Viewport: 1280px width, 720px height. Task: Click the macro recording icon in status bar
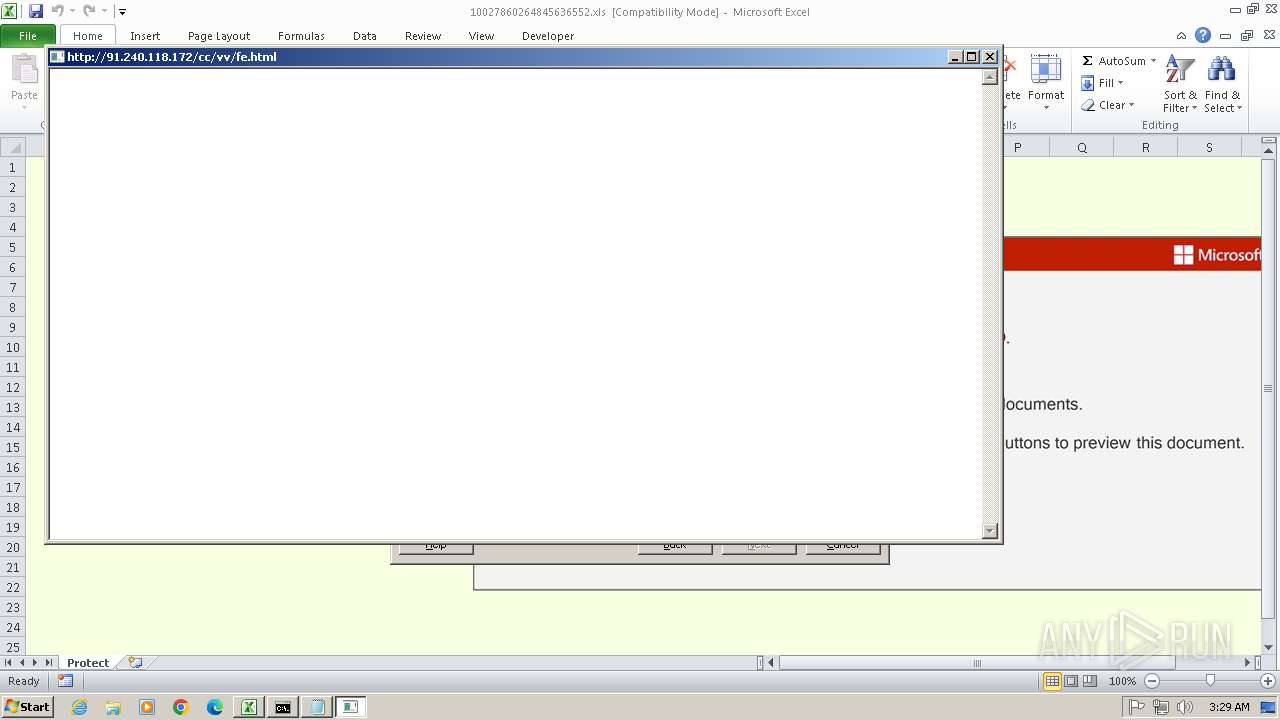coord(65,681)
